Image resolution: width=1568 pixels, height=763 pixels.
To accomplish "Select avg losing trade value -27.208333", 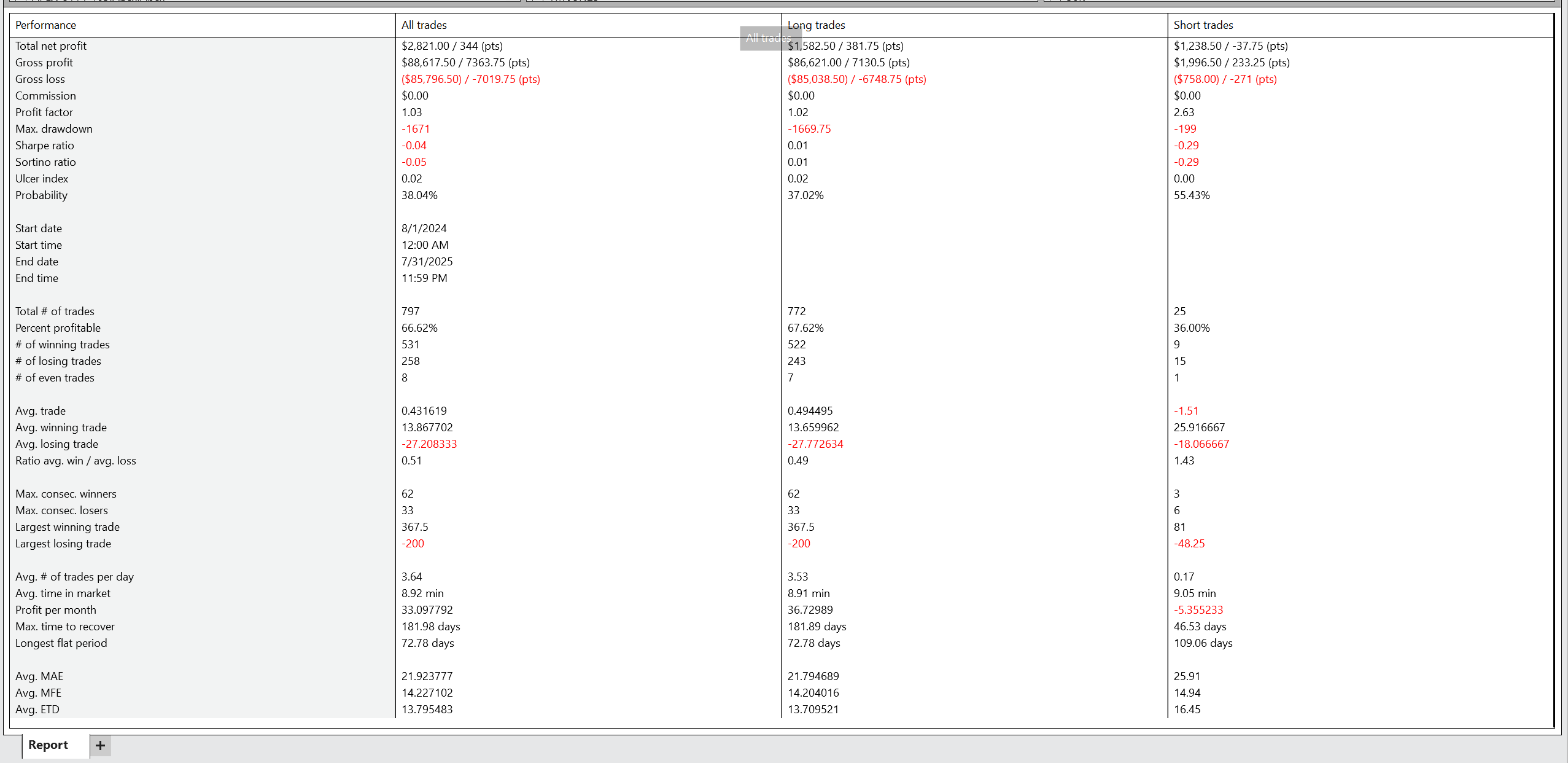I will [429, 444].
